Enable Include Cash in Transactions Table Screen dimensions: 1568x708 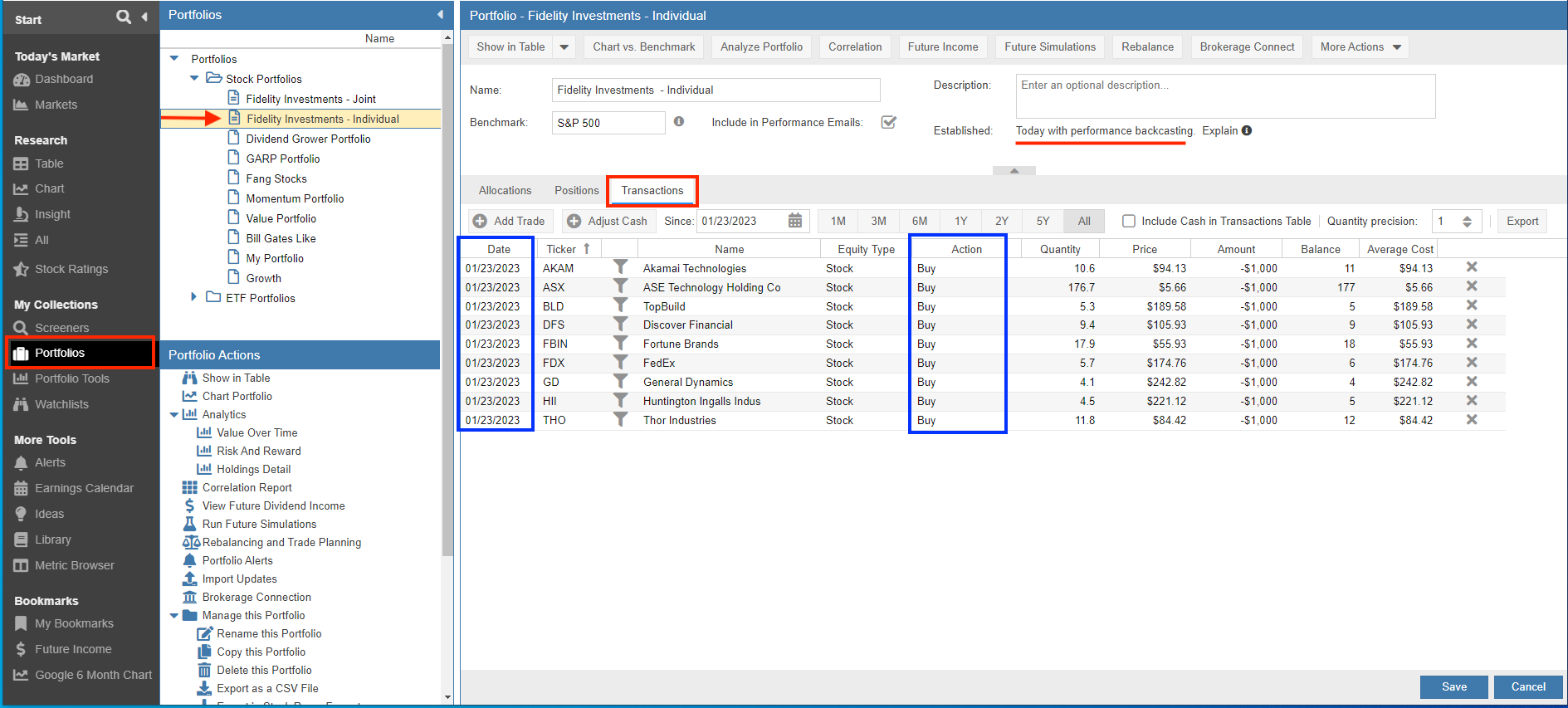[x=1129, y=221]
